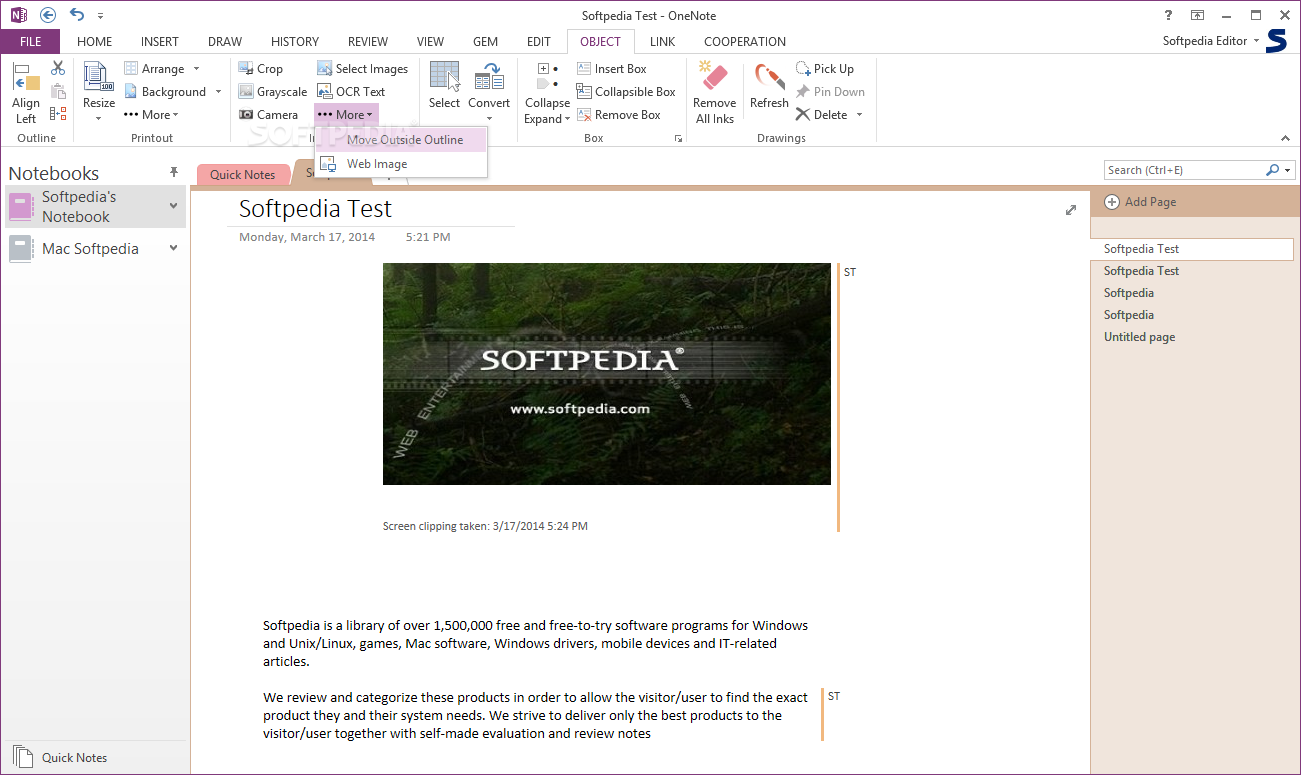Open Customize Quick Access Toolbar dropdown

pos(100,16)
